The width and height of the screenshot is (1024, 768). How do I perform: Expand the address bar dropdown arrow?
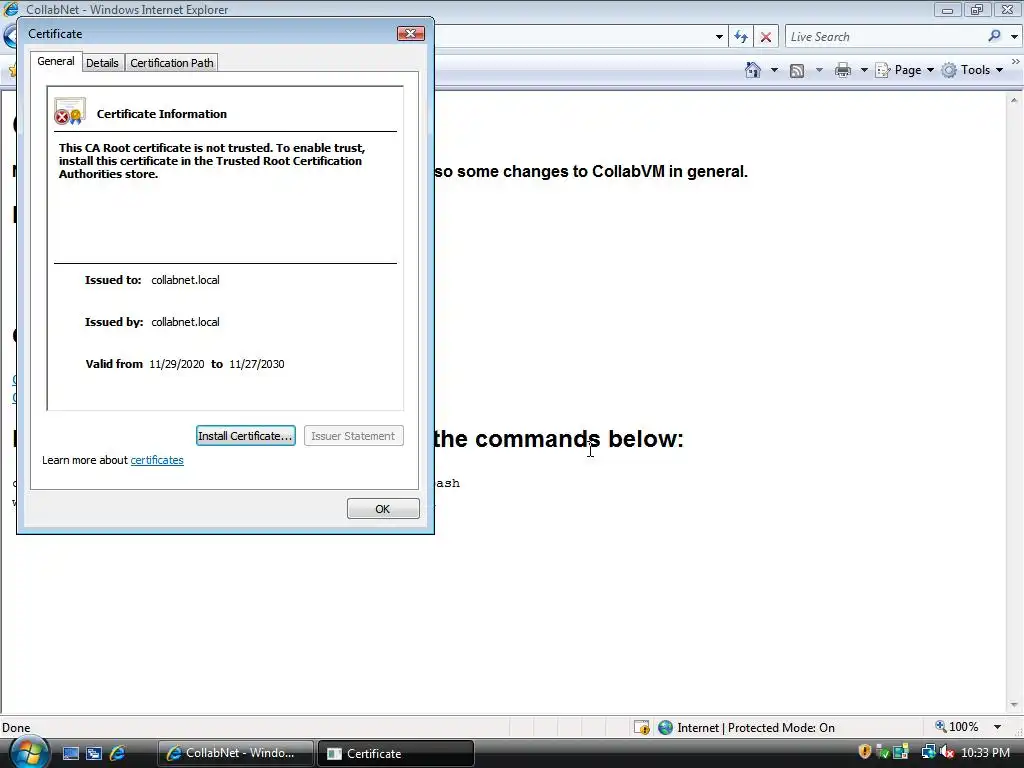point(719,37)
